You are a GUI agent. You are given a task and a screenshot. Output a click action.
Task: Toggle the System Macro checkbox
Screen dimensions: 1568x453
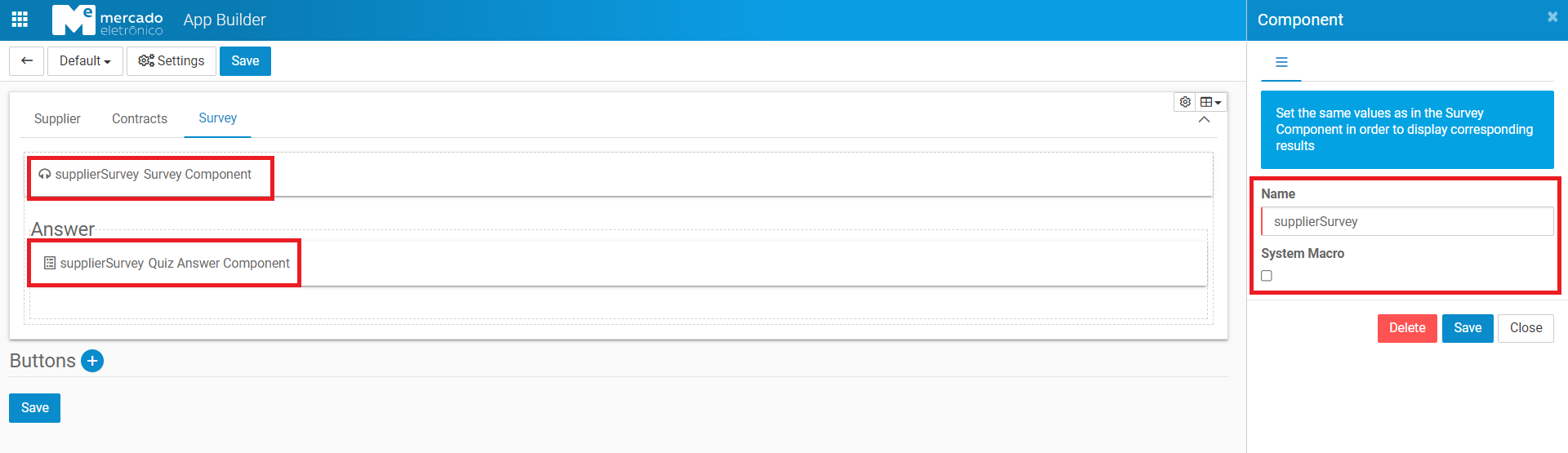[x=1267, y=276]
